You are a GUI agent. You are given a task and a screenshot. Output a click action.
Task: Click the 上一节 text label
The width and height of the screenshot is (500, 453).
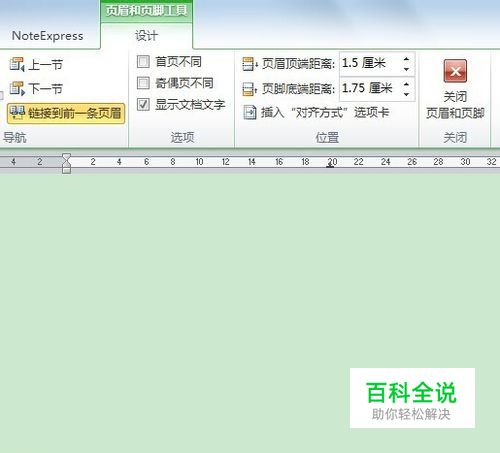coord(45,65)
